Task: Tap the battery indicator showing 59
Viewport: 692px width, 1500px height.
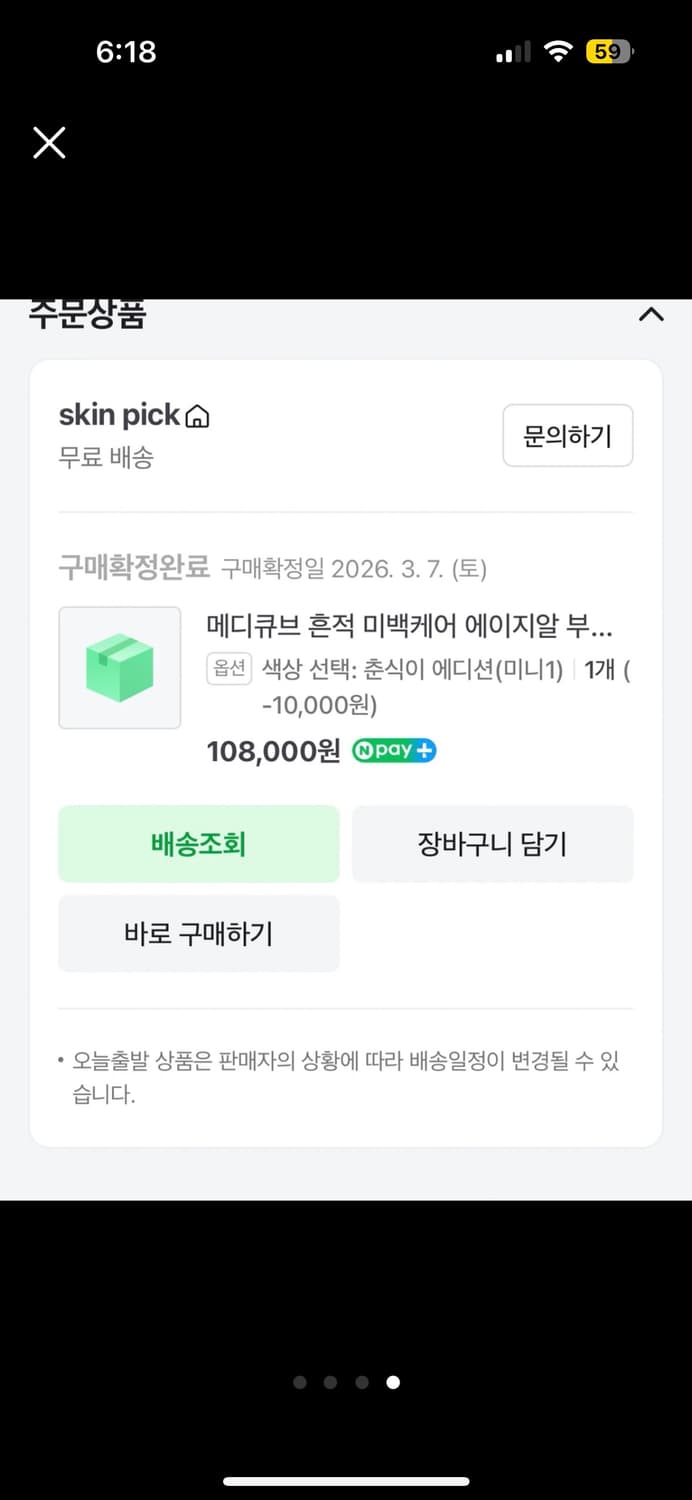Action: [606, 50]
